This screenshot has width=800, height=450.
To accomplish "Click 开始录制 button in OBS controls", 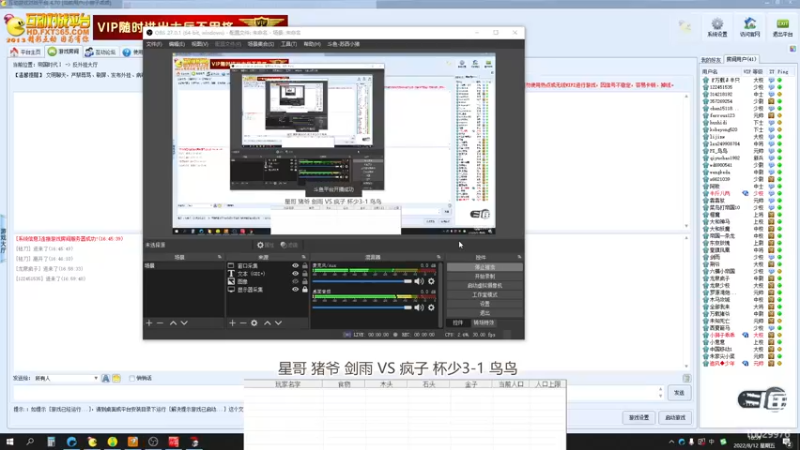I will pyautogui.click(x=485, y=277).
